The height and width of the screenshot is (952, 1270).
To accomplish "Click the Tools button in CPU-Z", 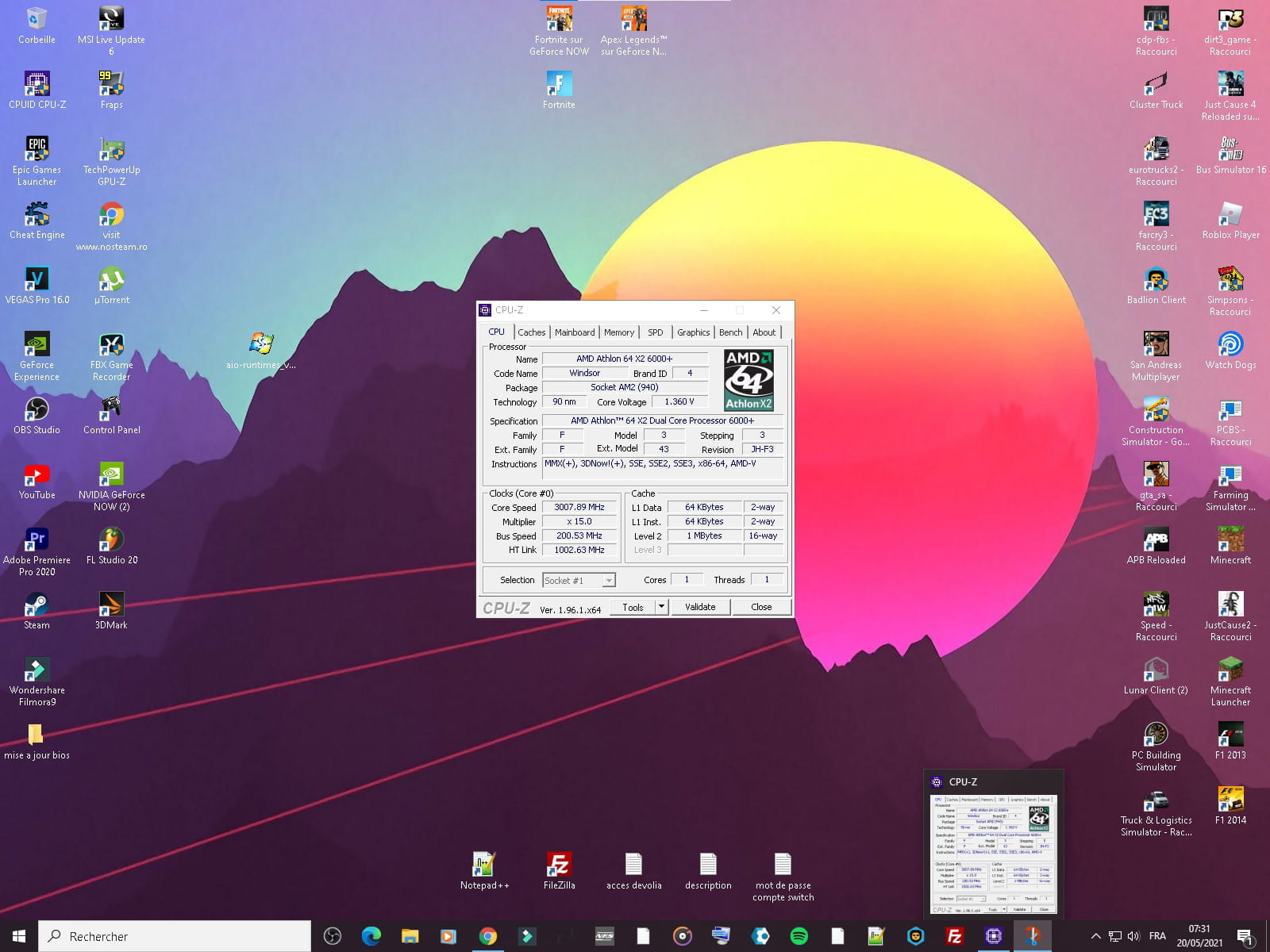I will click(x=633, y=607).
